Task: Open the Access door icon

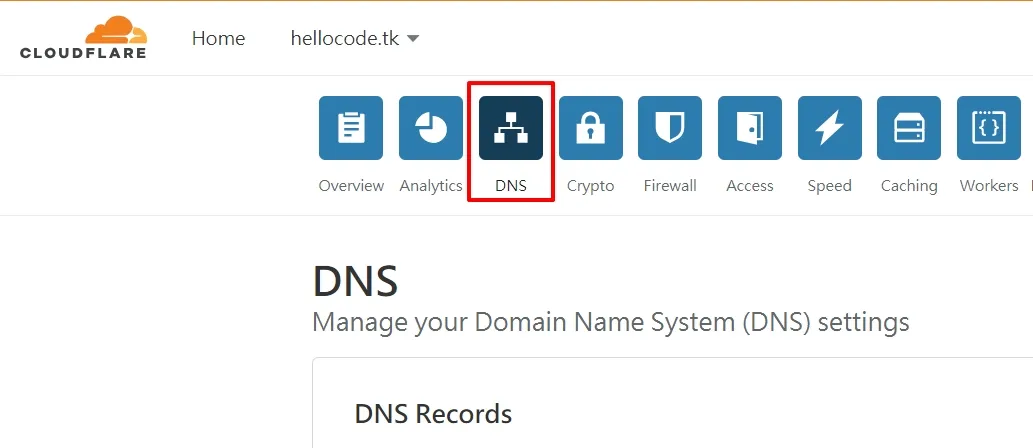Action: pyautogui.click(x=750, y=128)
